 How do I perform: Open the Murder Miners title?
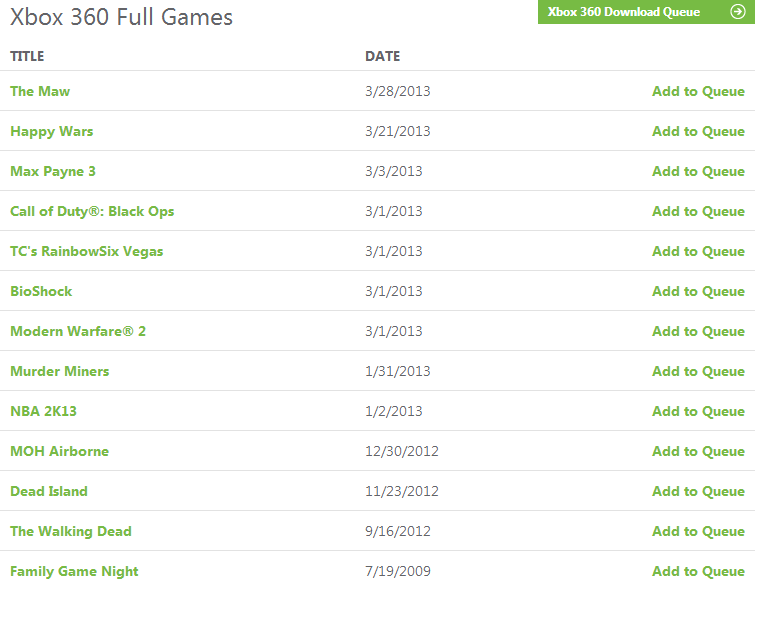coord(60,371)
